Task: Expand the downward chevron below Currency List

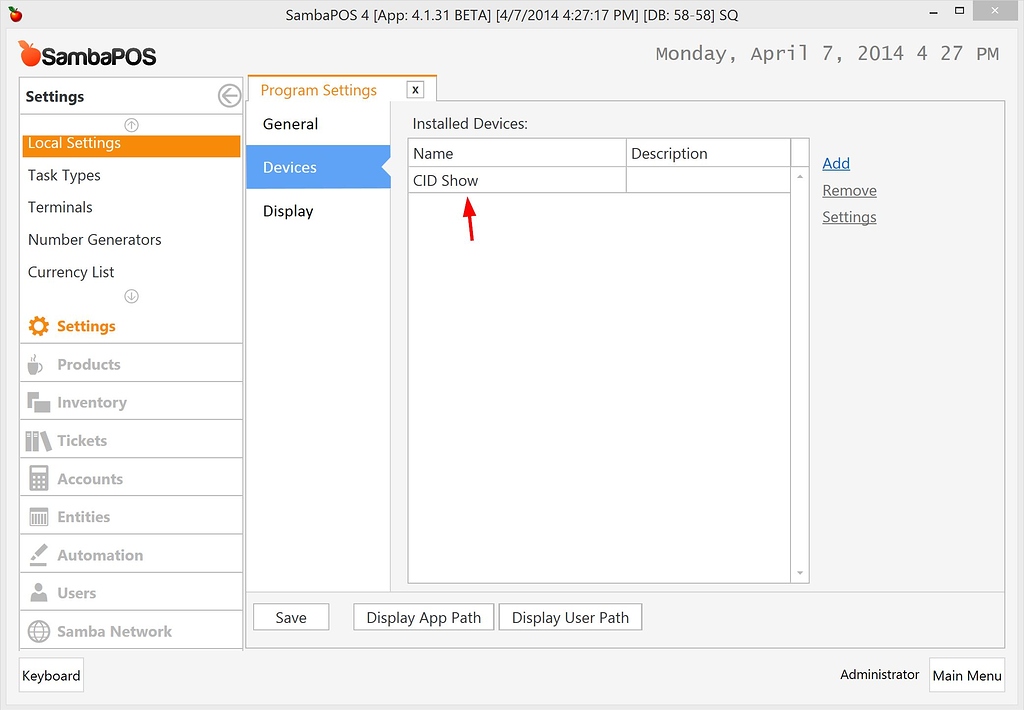Action: tap(131, 296)
